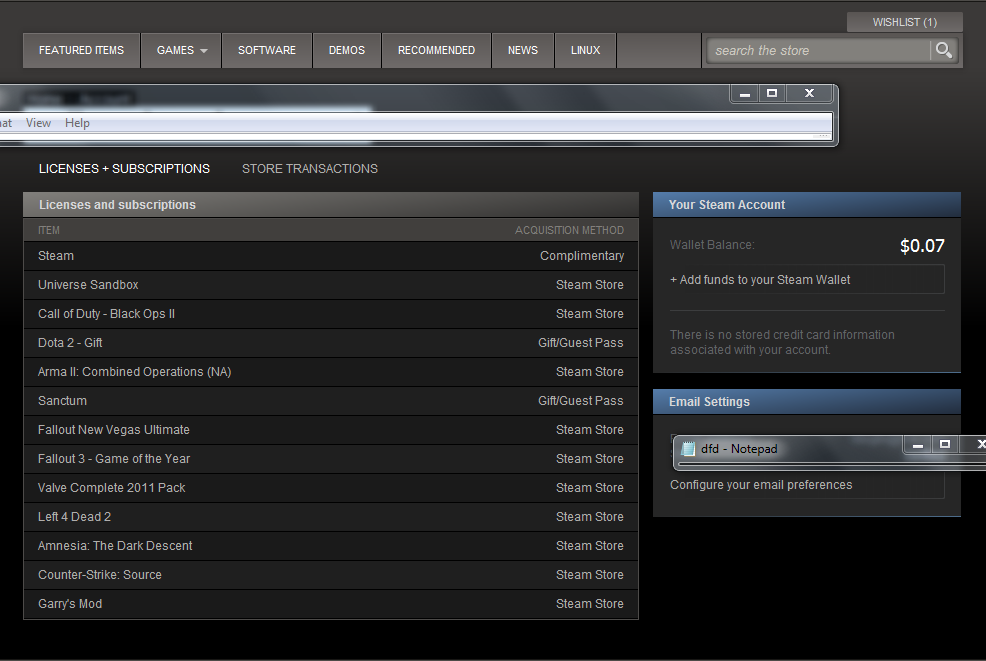Select Valve Complete 2011 Pack row
Screen dimensions: 986x661
[x=331, y=487]
